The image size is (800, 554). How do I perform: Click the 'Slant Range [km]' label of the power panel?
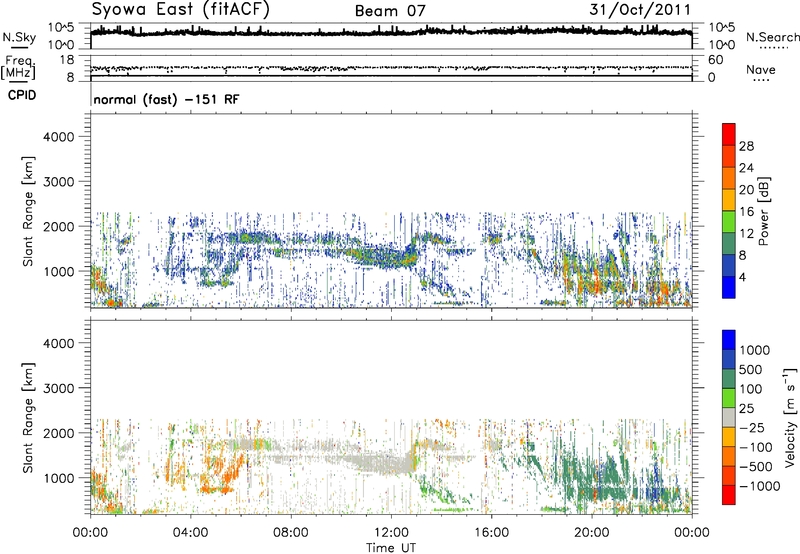28,211
